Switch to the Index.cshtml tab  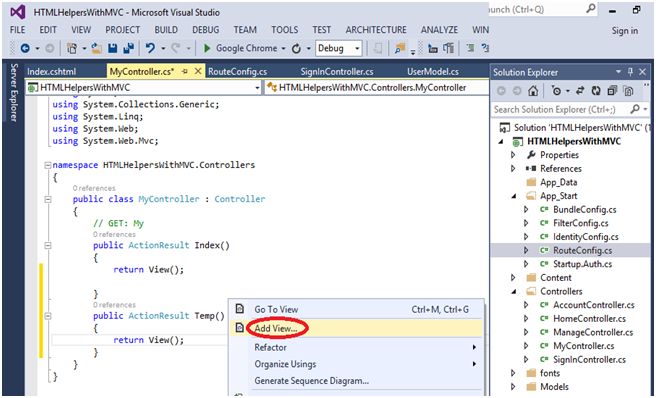(x=51, y=72)
